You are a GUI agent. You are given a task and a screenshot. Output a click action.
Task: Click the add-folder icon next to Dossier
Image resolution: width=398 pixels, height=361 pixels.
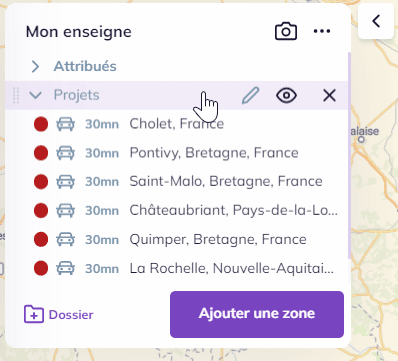[34, 314]
